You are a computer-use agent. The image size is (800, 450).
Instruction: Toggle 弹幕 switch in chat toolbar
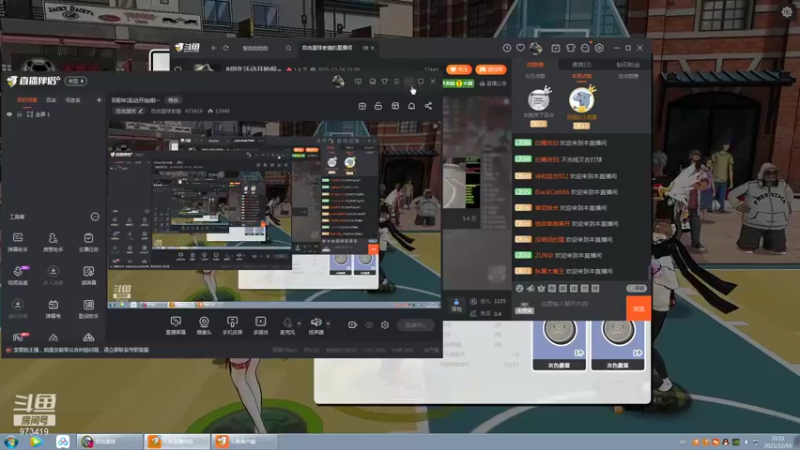tap(636, 288)
